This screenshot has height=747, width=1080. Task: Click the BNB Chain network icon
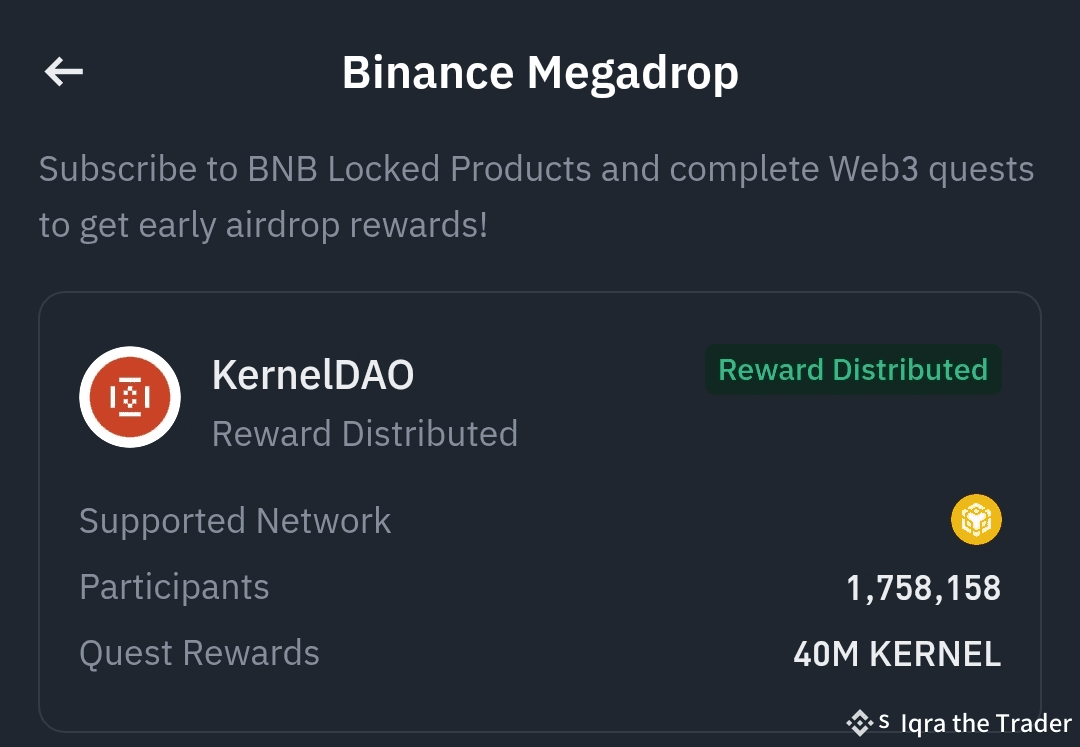[975, 520]
